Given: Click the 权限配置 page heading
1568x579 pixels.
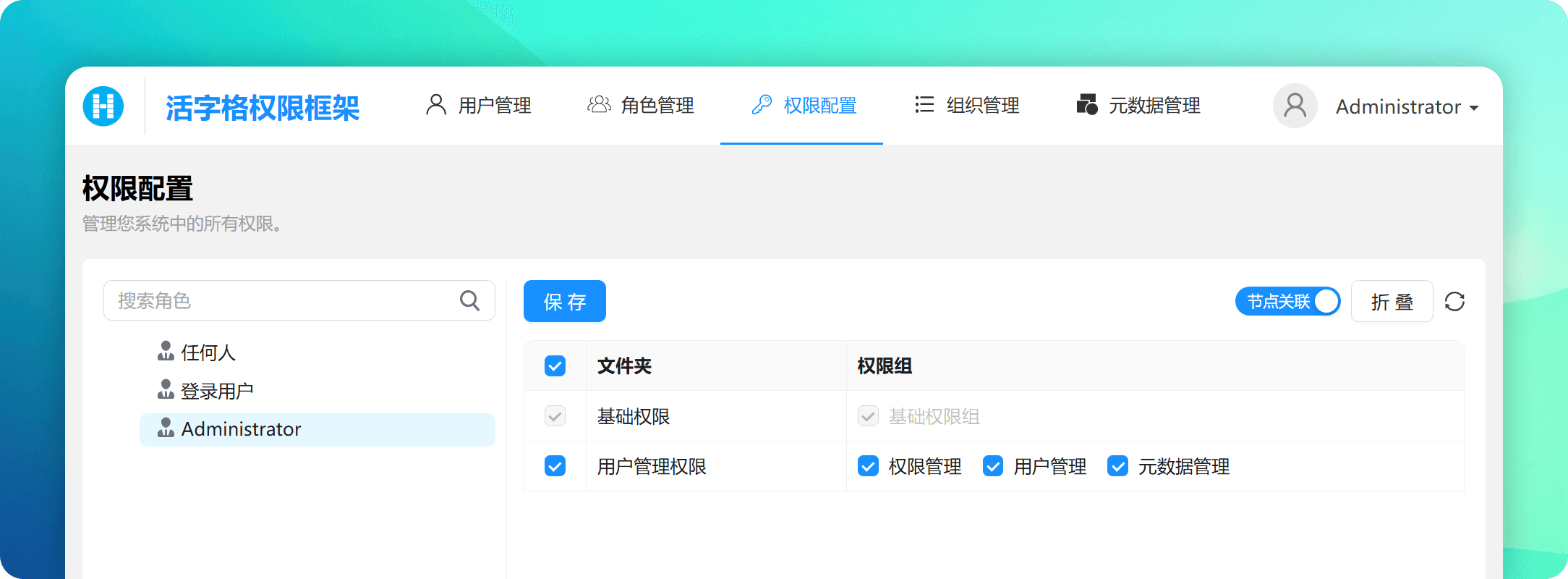Looking at the screenshot, I should 137,188.
